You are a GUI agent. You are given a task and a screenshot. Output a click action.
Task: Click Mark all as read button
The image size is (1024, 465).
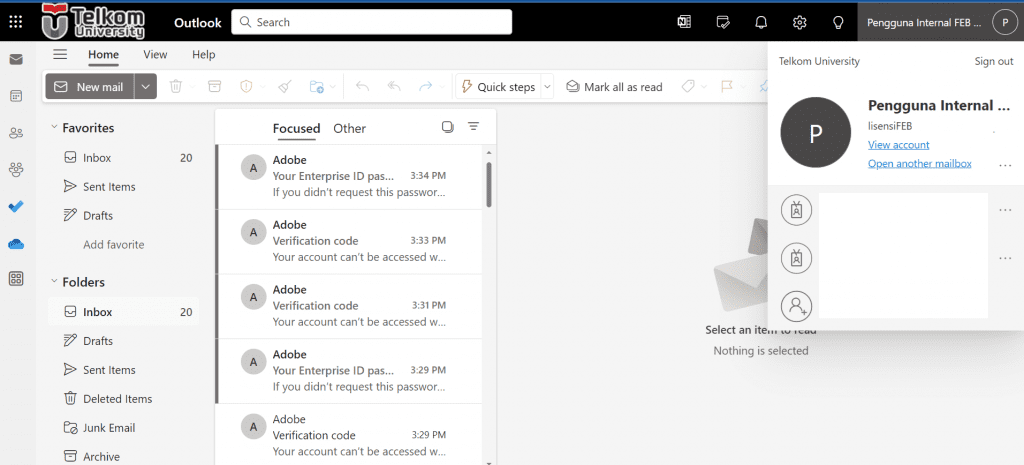pos(614,87)
